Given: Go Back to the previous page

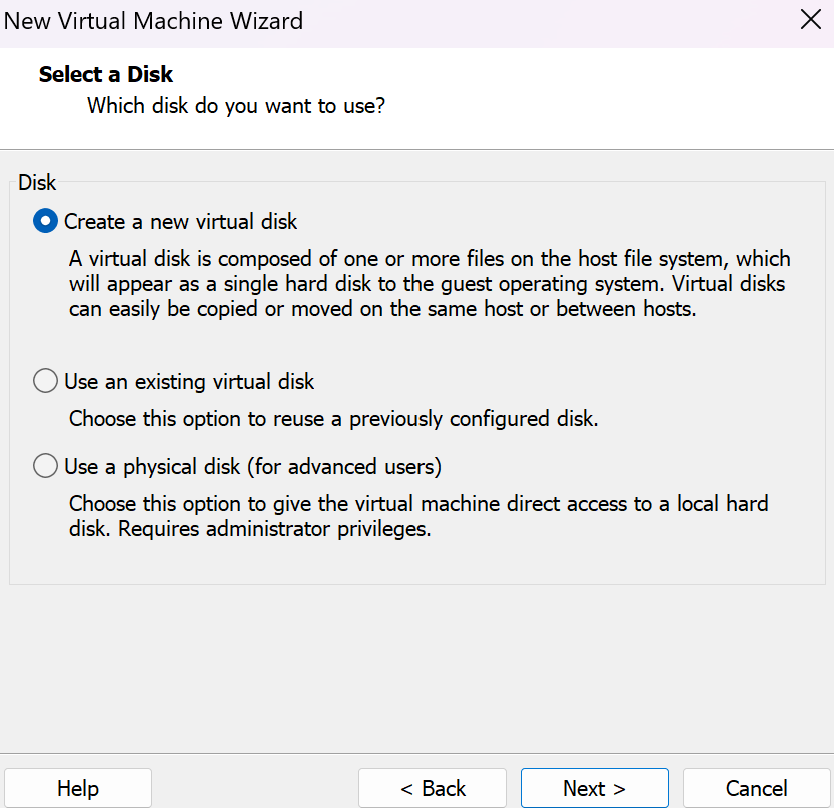Looking at the screenshot, I should [432, 788].
